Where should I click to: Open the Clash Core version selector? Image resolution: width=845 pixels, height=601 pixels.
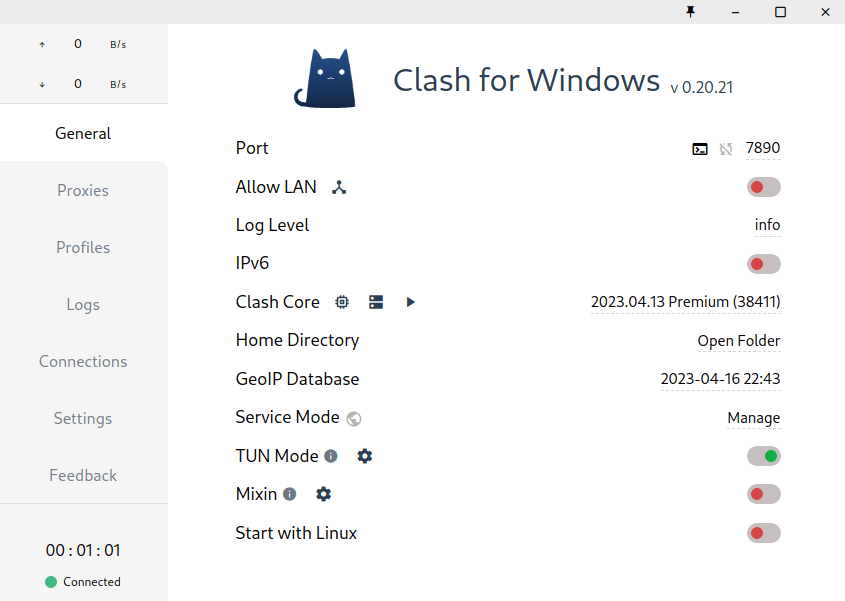pyautogui.click(x=686, y=301)
